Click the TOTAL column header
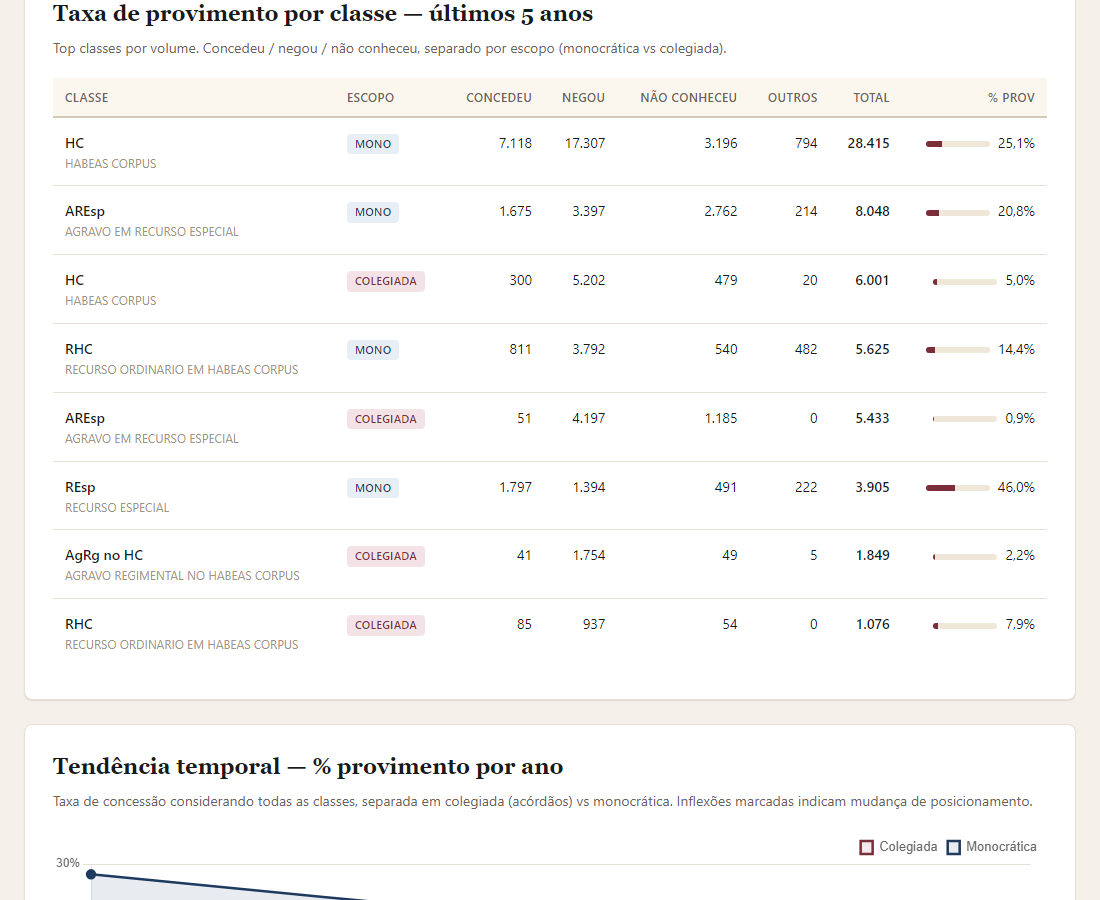1100x900 pixels. (871, 98)
